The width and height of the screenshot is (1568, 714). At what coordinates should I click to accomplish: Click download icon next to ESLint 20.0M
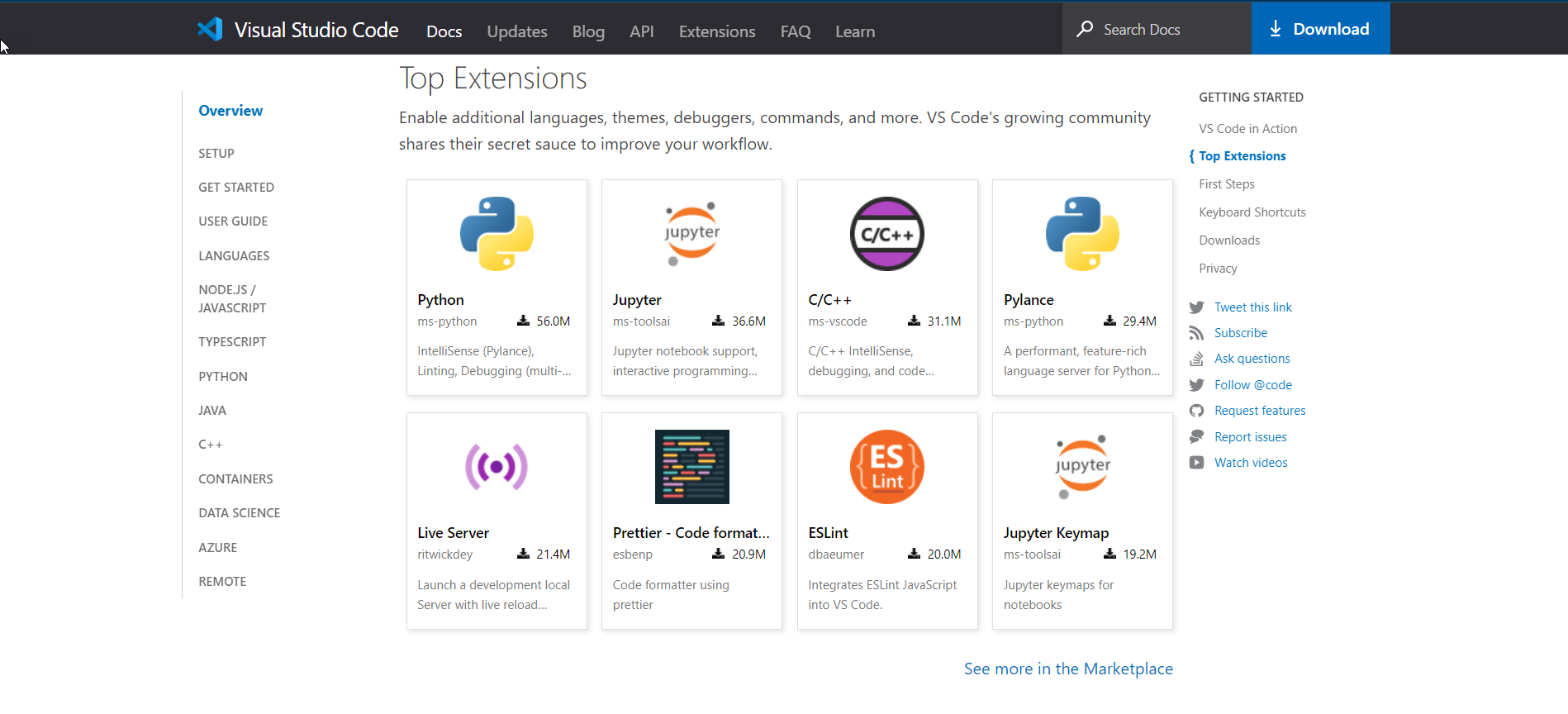coord(914,554)
